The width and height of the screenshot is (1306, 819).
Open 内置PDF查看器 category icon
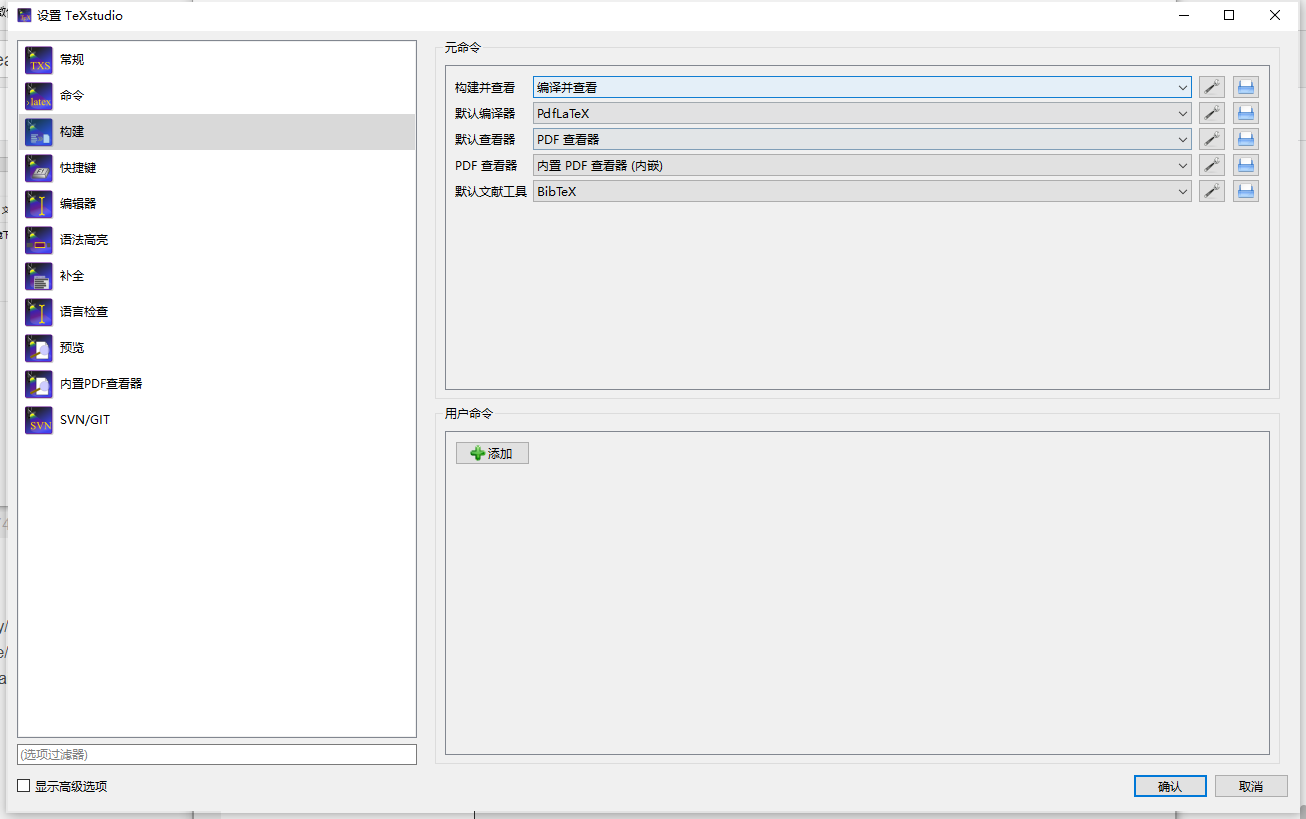[39, 384]
